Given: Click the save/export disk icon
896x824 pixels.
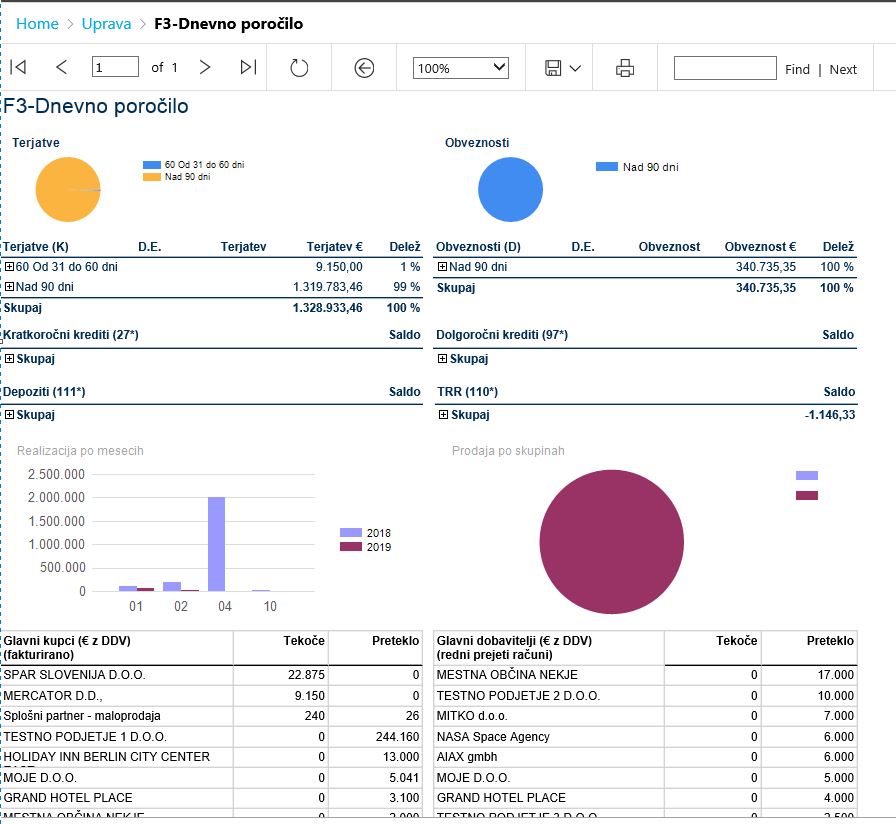Looking at the screenshot, I should [x=553, y=68].
